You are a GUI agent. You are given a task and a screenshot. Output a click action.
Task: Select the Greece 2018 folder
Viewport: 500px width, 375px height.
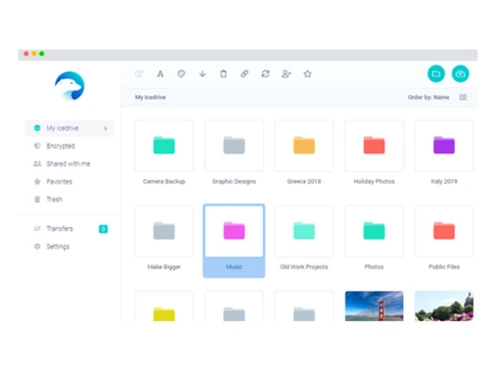click(304, 146)
